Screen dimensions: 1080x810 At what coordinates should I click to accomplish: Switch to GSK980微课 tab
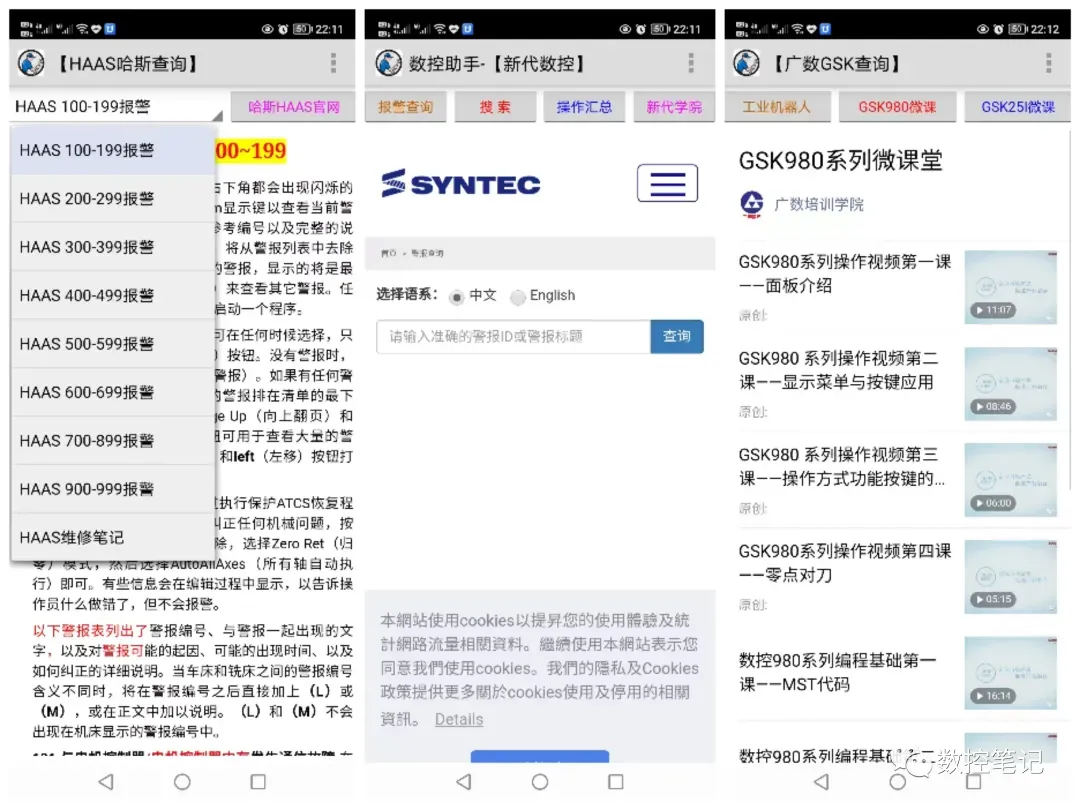coord(897,107)
